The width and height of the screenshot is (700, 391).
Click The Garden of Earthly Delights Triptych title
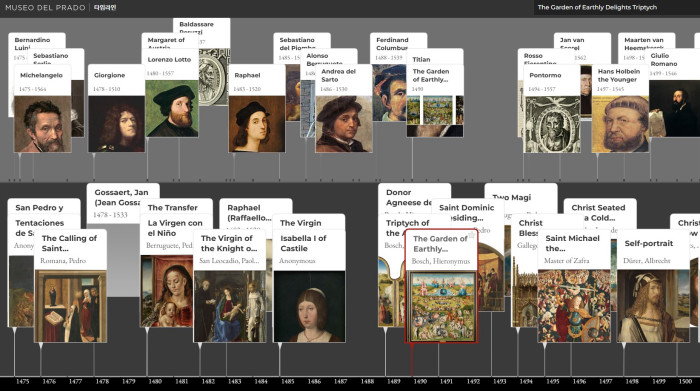(x=597, y=7)
